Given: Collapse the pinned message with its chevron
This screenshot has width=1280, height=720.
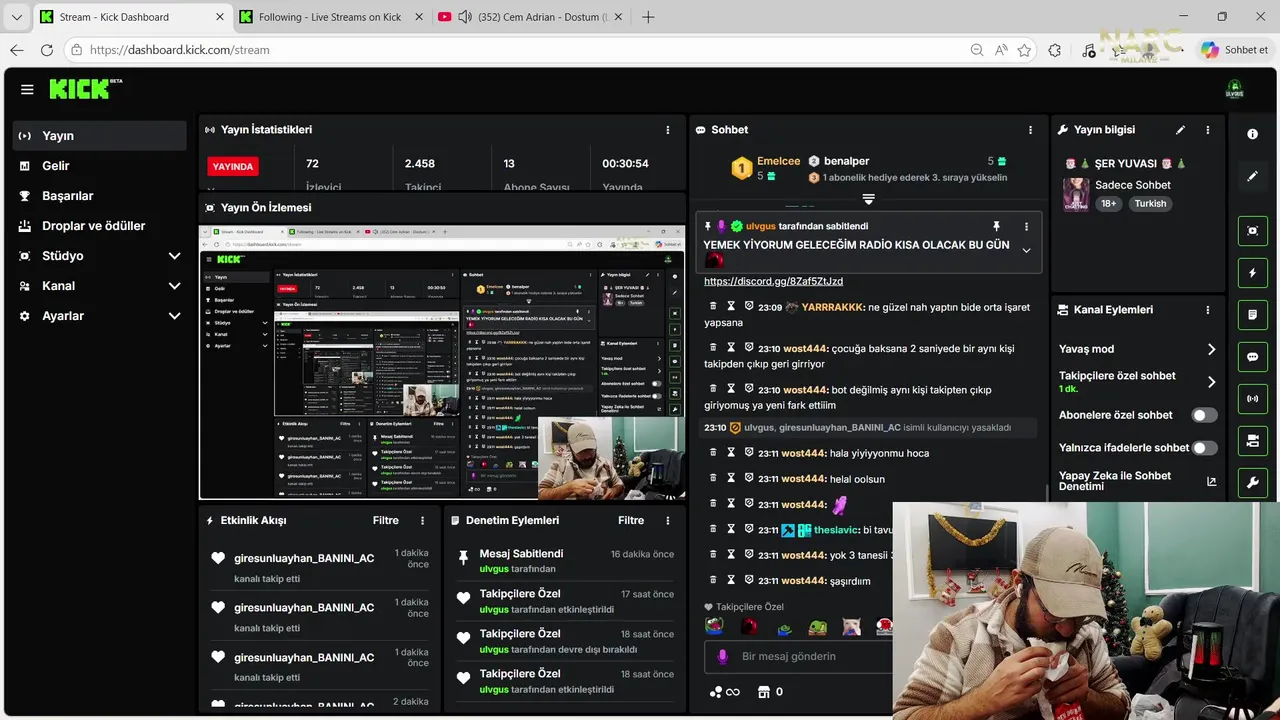Looking at the screenshot, I should click(1026, 251).
